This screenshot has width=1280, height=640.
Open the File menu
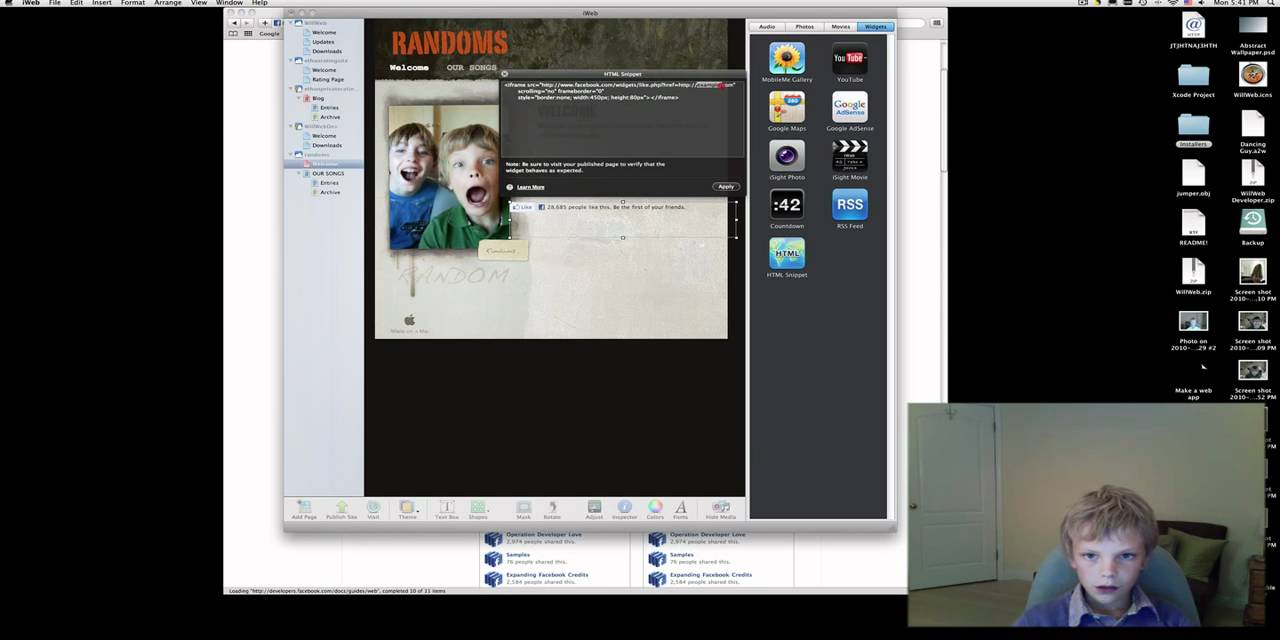tap(55, 3)
